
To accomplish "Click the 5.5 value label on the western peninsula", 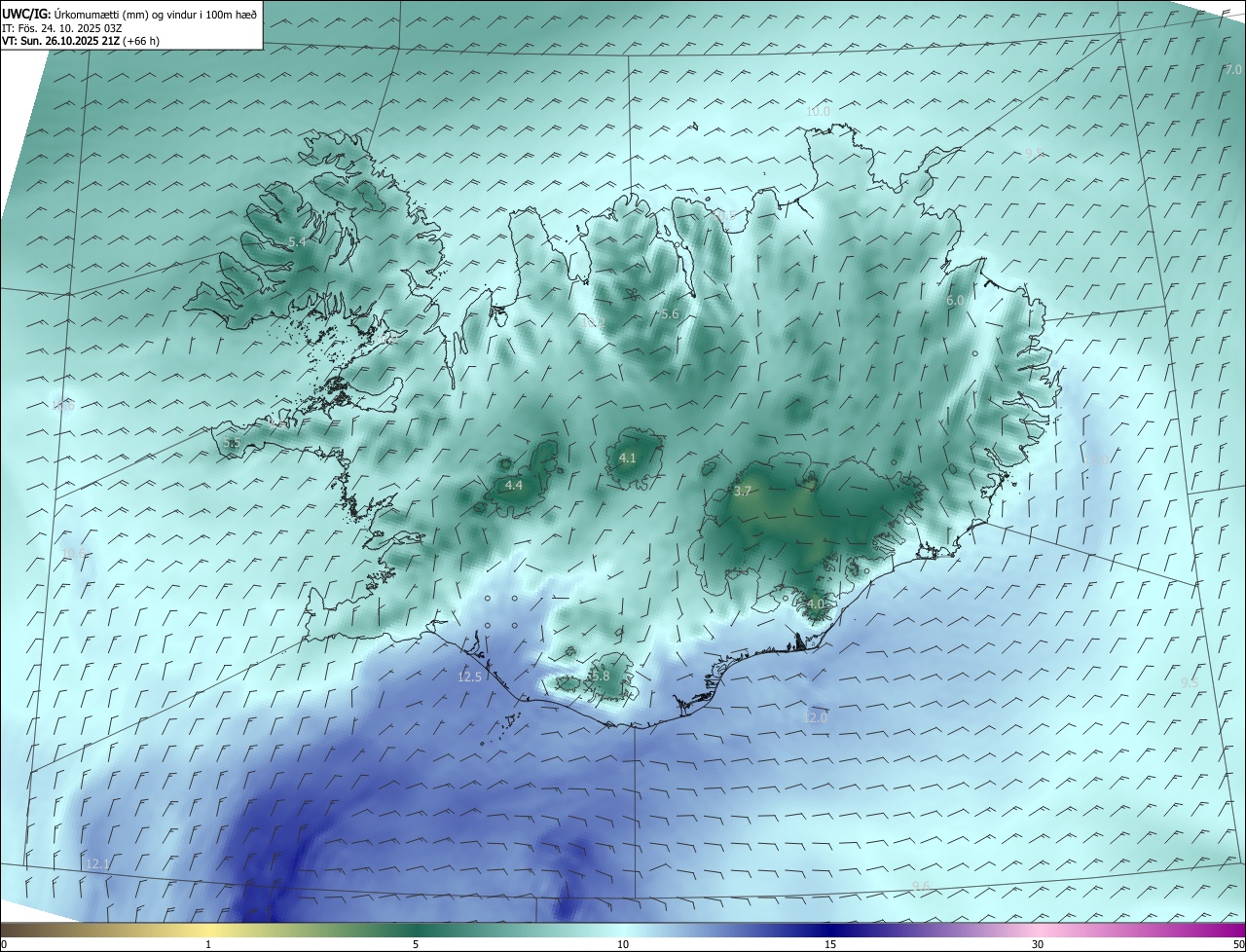I will coord(231,443).
